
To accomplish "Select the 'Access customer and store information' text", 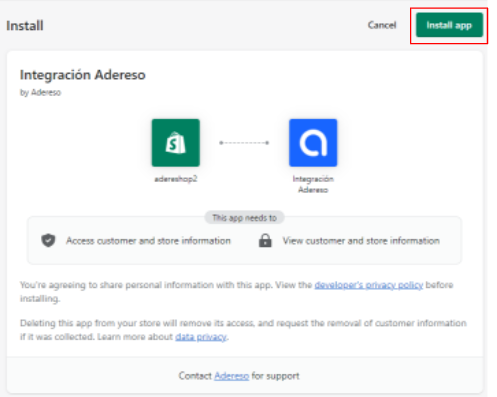I will pos(148,241).
